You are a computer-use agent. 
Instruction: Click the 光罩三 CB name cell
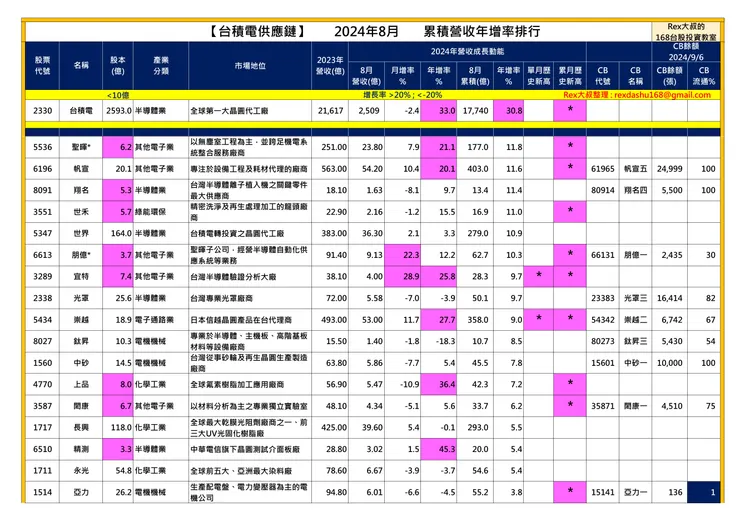click(x=635, y=298)
